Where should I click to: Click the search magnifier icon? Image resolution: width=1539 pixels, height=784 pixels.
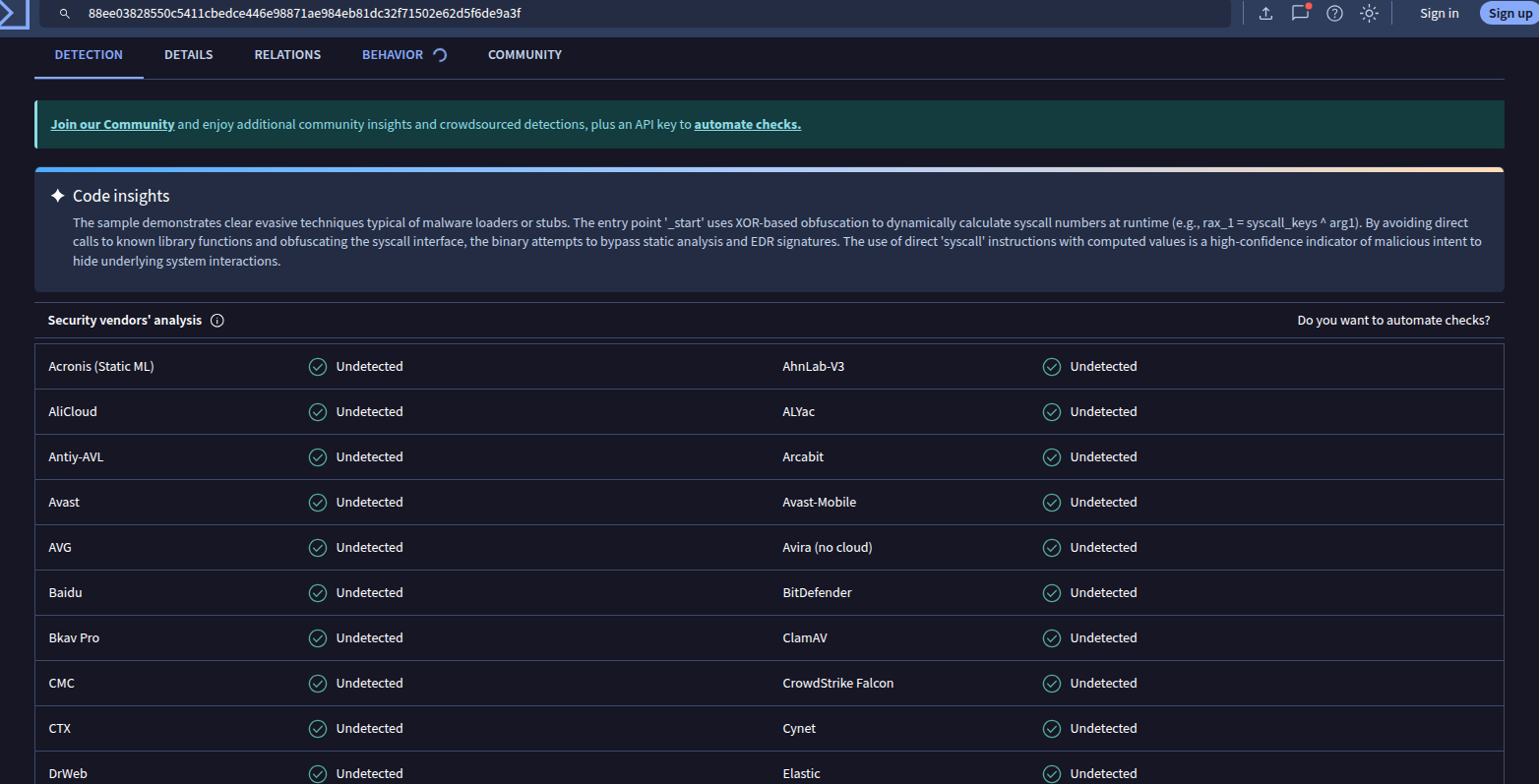pos(64,13)
